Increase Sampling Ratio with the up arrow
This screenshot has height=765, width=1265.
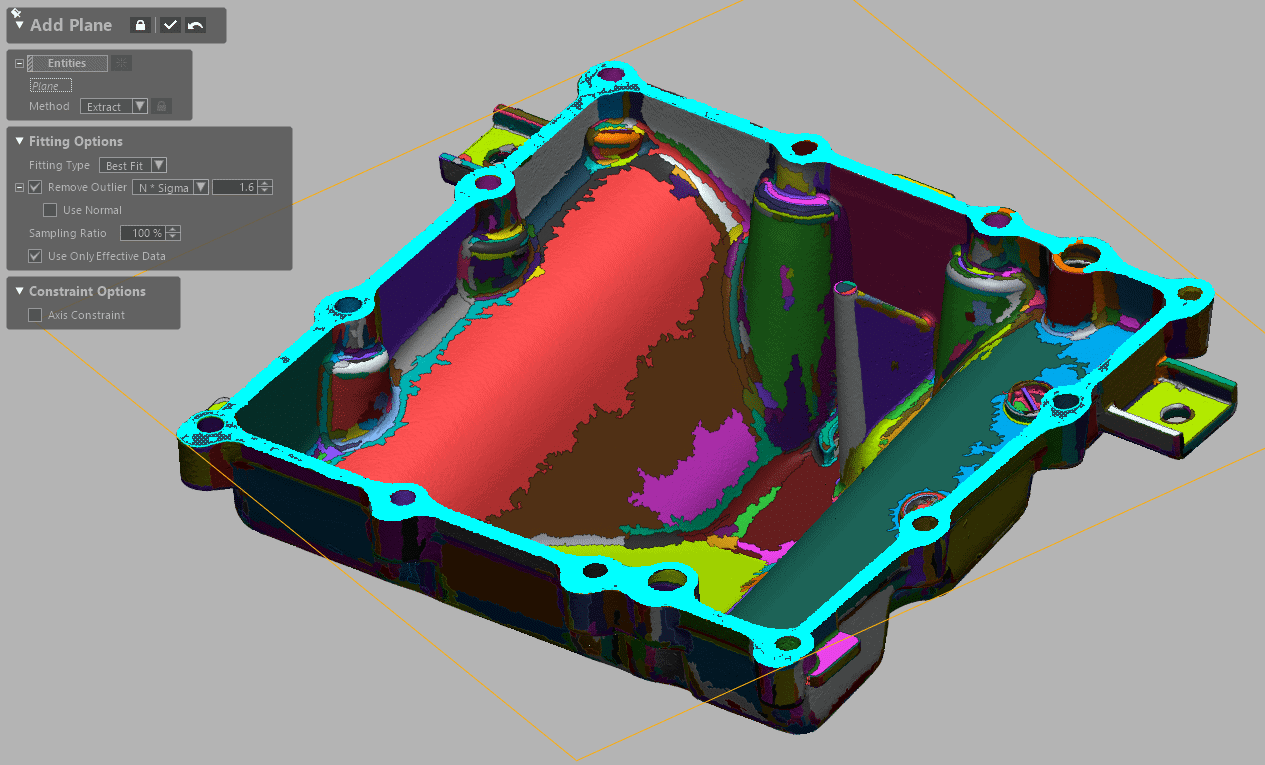[174, 230]
